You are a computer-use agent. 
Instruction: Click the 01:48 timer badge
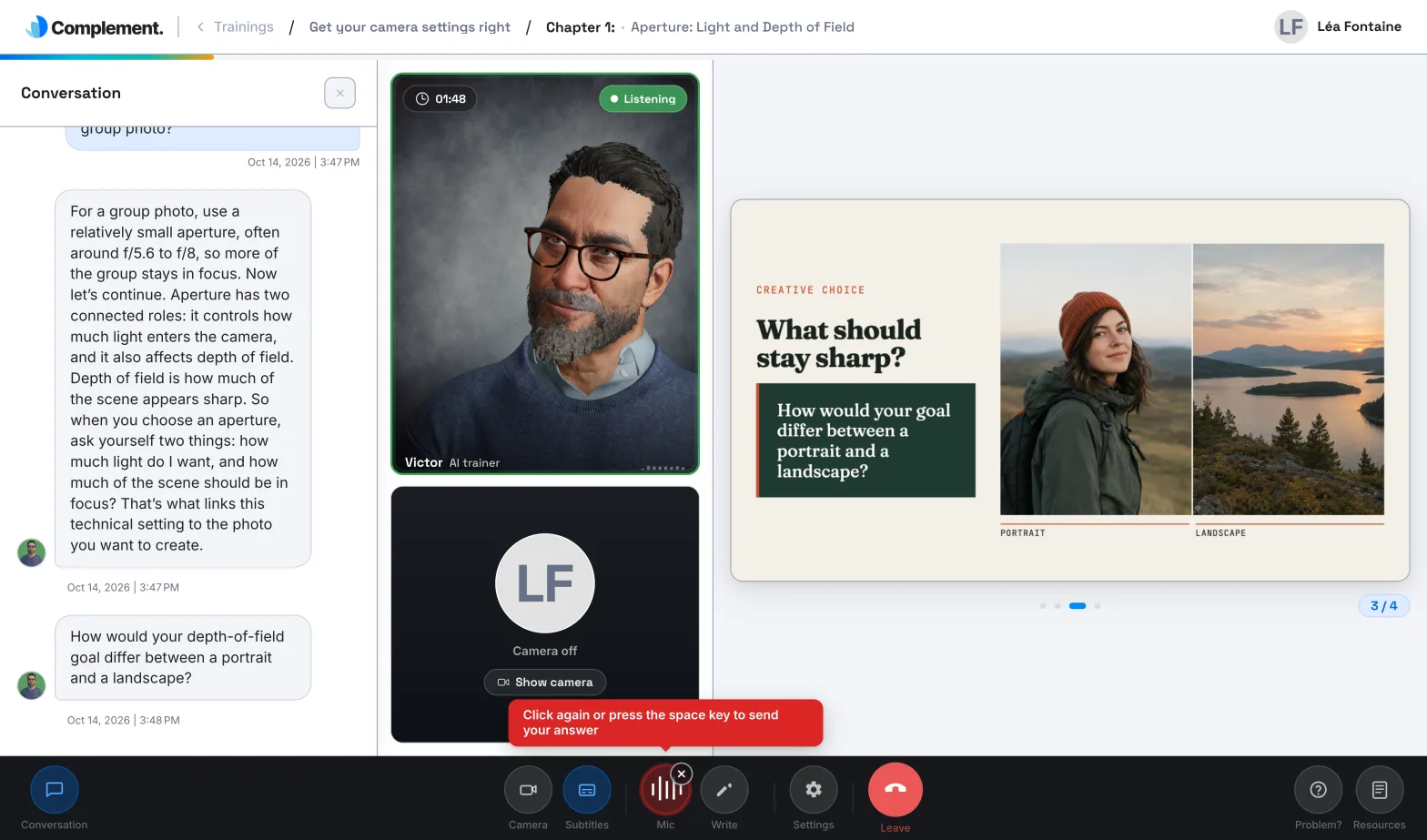point(440,99)
